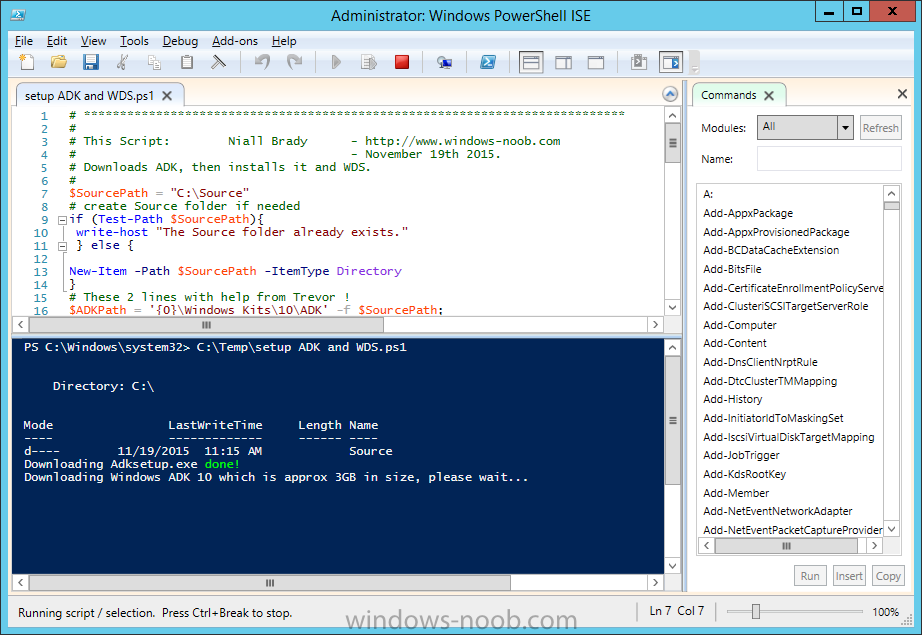Click the script pane horizontal scroll right arrow
The height and width of the screenshot is (635, 922).
pyautogui.click(x=656, y=325)
